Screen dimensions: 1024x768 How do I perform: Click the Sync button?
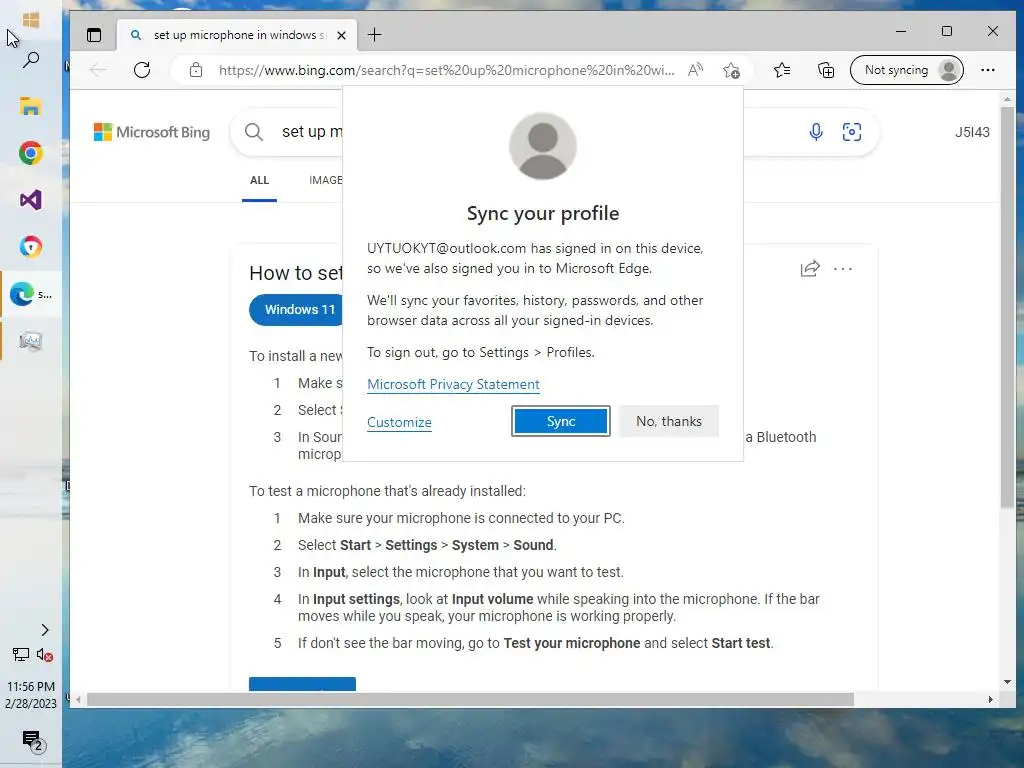point(561,421)
